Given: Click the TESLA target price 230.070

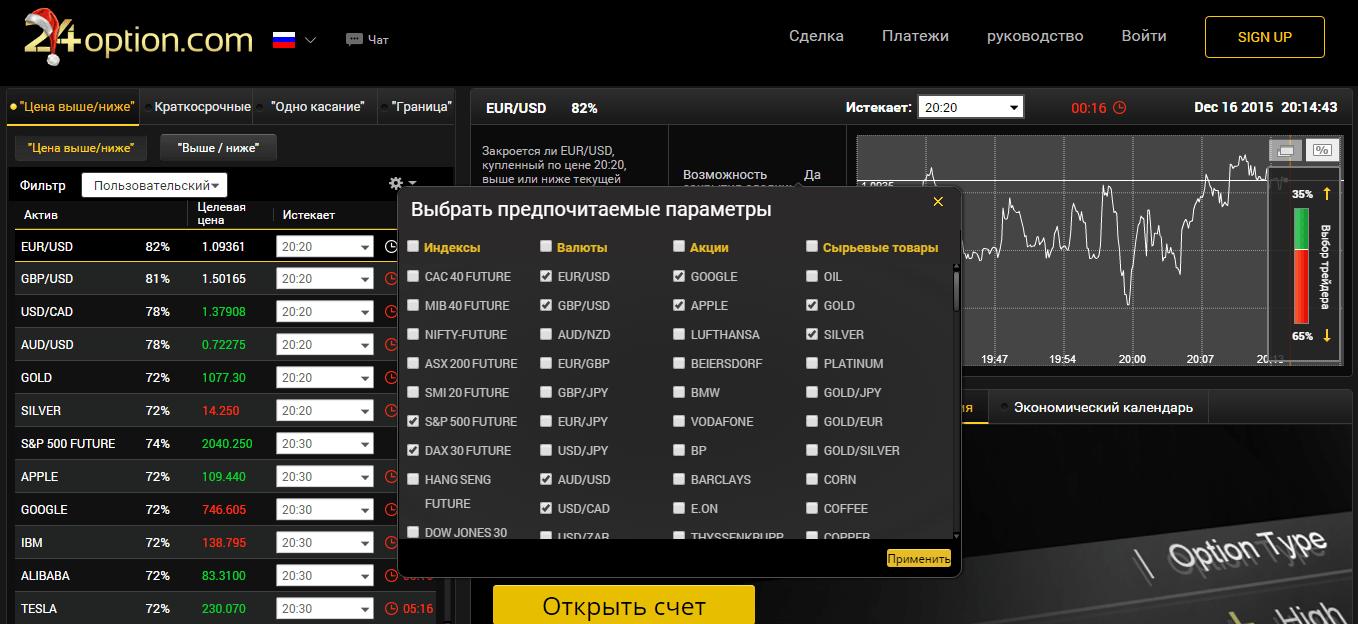Looking at the screenshot, I should click(224, 609).
